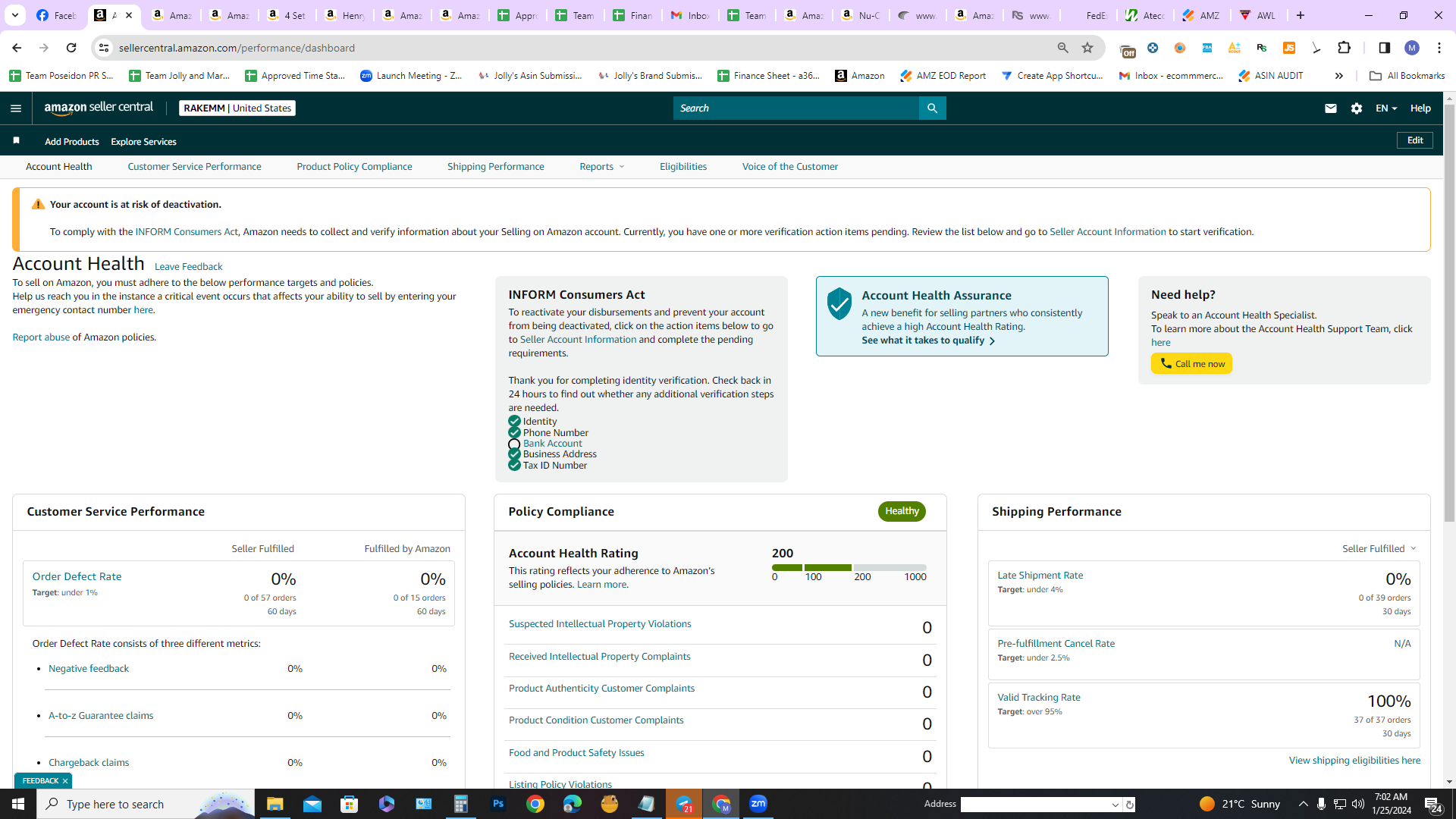Click the Tax ID Number verification checkmark
The height and width of the screenshot is (819, 1456).
514,465
